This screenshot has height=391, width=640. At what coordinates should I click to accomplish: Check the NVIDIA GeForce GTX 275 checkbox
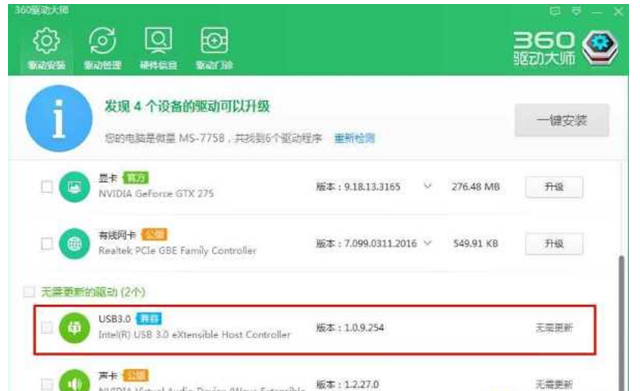click(47, 187)
